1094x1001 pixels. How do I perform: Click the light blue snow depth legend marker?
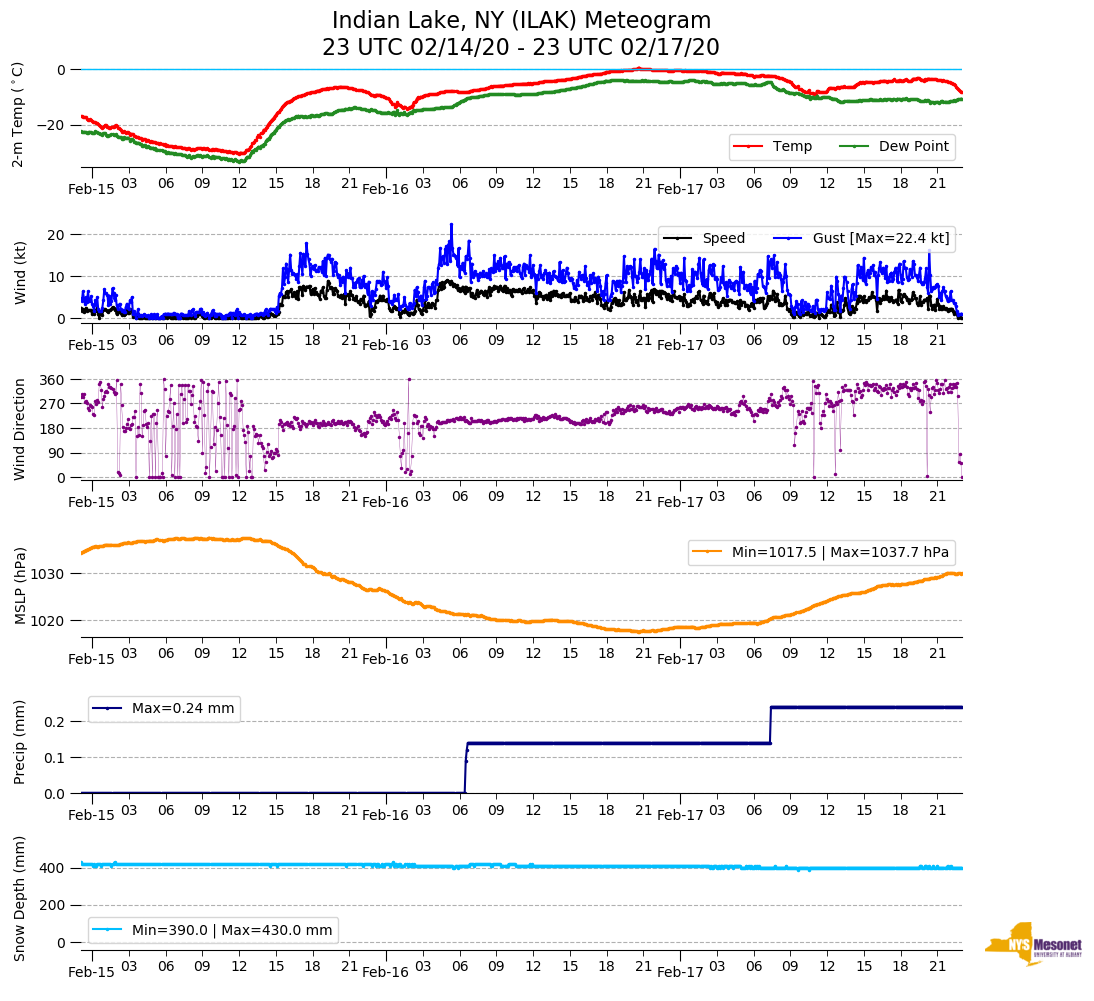109,930
